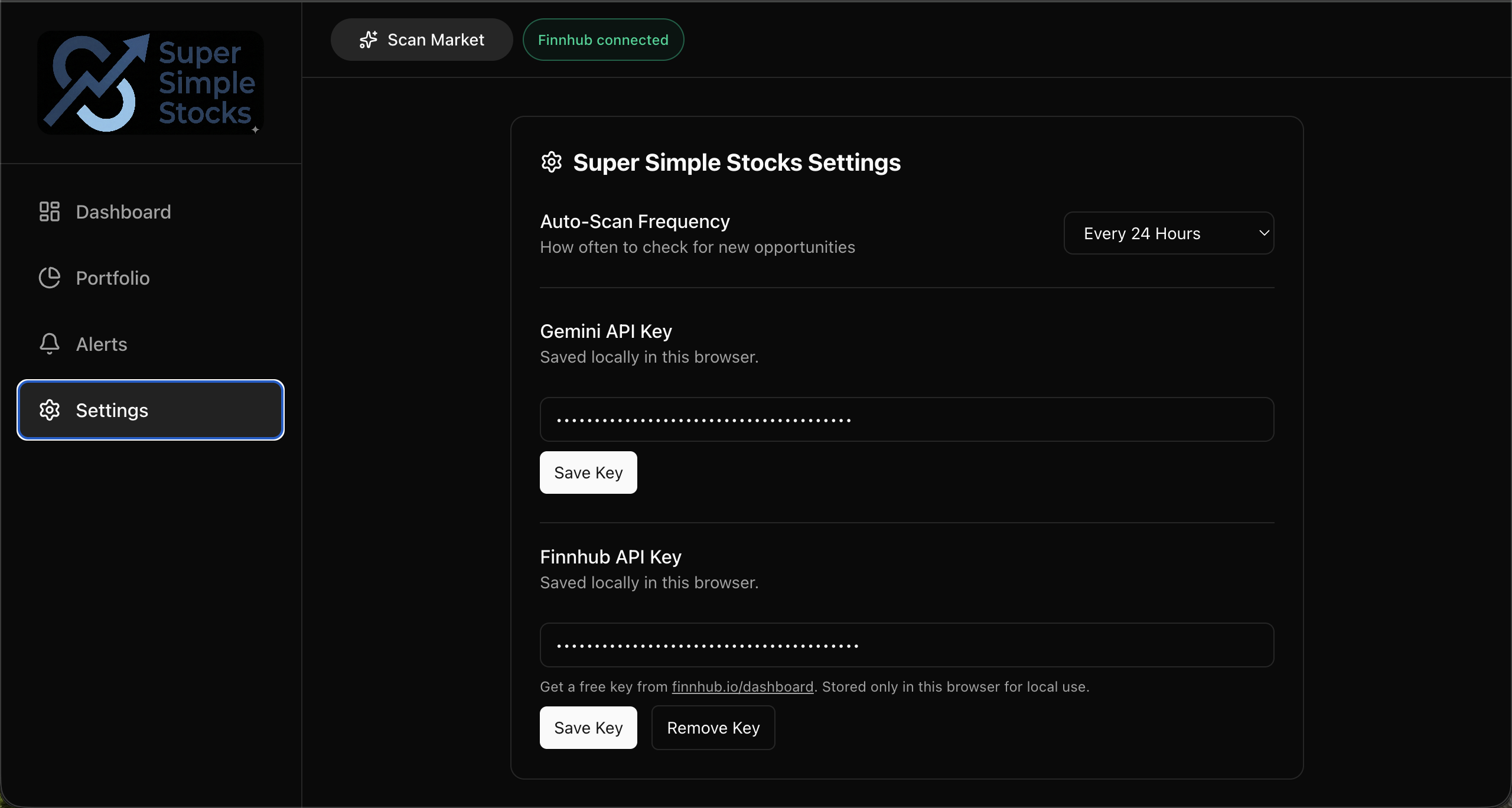Save the Finnhub API key

(588, 728)
